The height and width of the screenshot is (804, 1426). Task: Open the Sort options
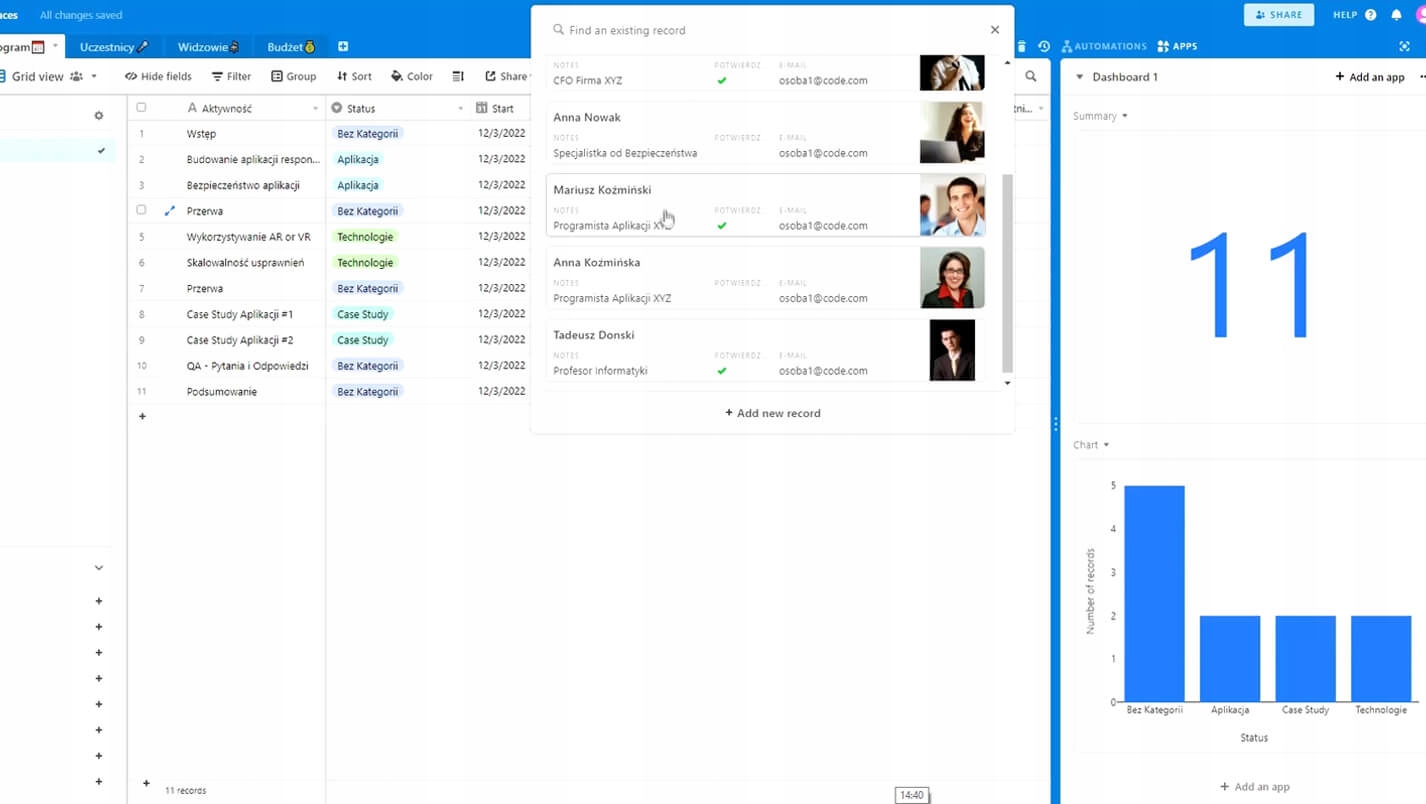click(x=354, y=76)
